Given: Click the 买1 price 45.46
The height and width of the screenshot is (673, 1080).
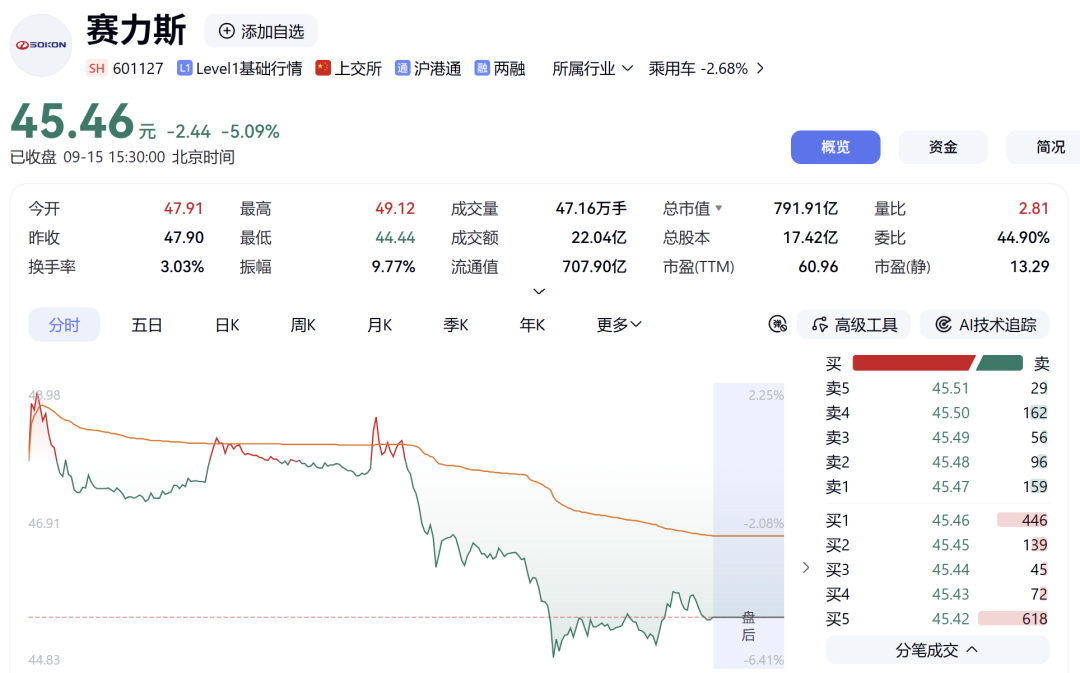Looking at the screenshot, I should coord(951,521).
